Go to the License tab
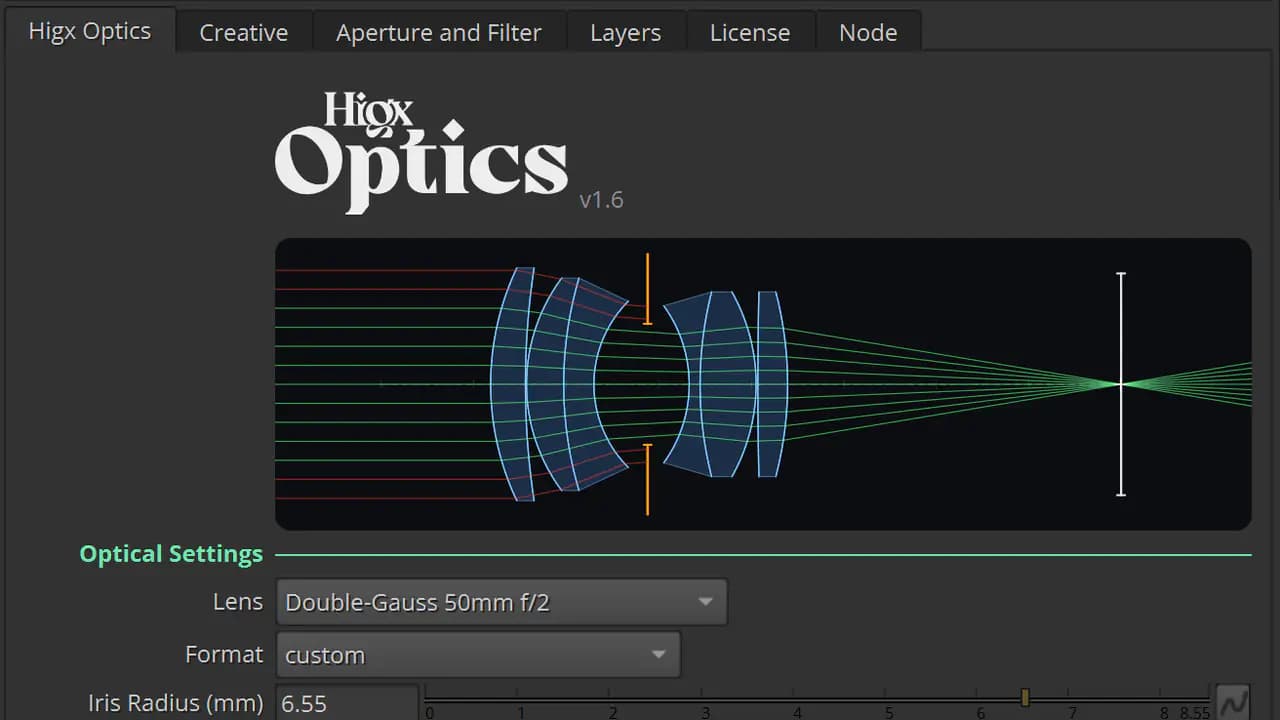This screenshot has height=720, width=1280. 750,33
